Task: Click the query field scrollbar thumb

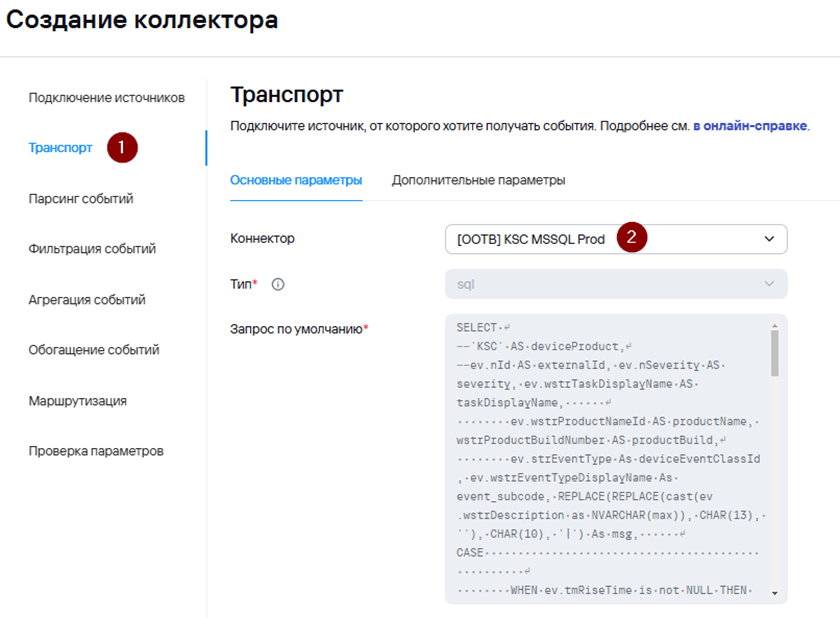Action: tap(775, 353)
